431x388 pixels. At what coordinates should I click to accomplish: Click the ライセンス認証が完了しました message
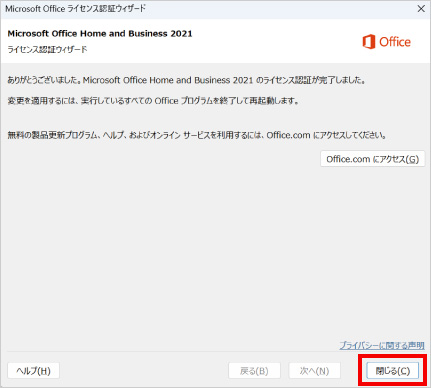coord(187,80)
